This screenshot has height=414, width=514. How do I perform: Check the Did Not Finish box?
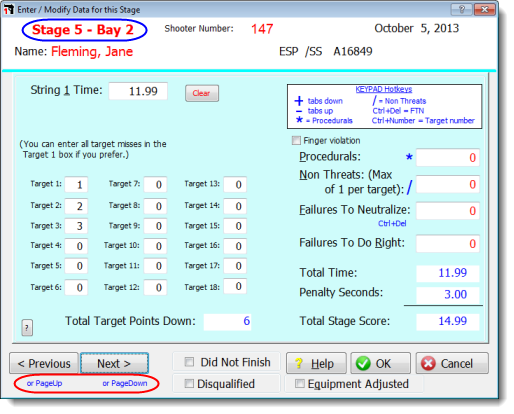[x=189, y=362]
